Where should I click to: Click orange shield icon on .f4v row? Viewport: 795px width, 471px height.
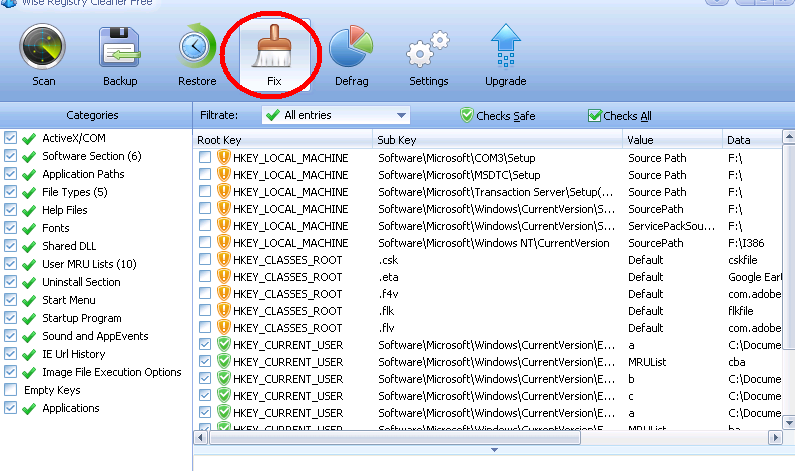[x=224, y=293]
